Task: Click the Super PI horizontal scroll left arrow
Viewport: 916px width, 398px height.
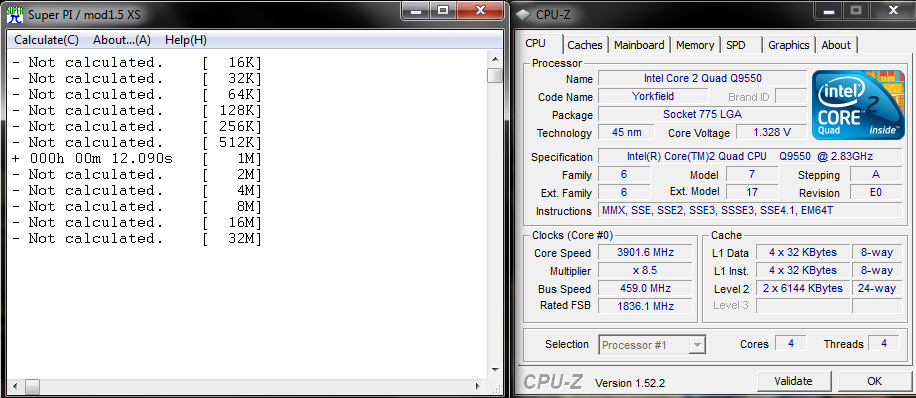Action: tap(15, 386)
